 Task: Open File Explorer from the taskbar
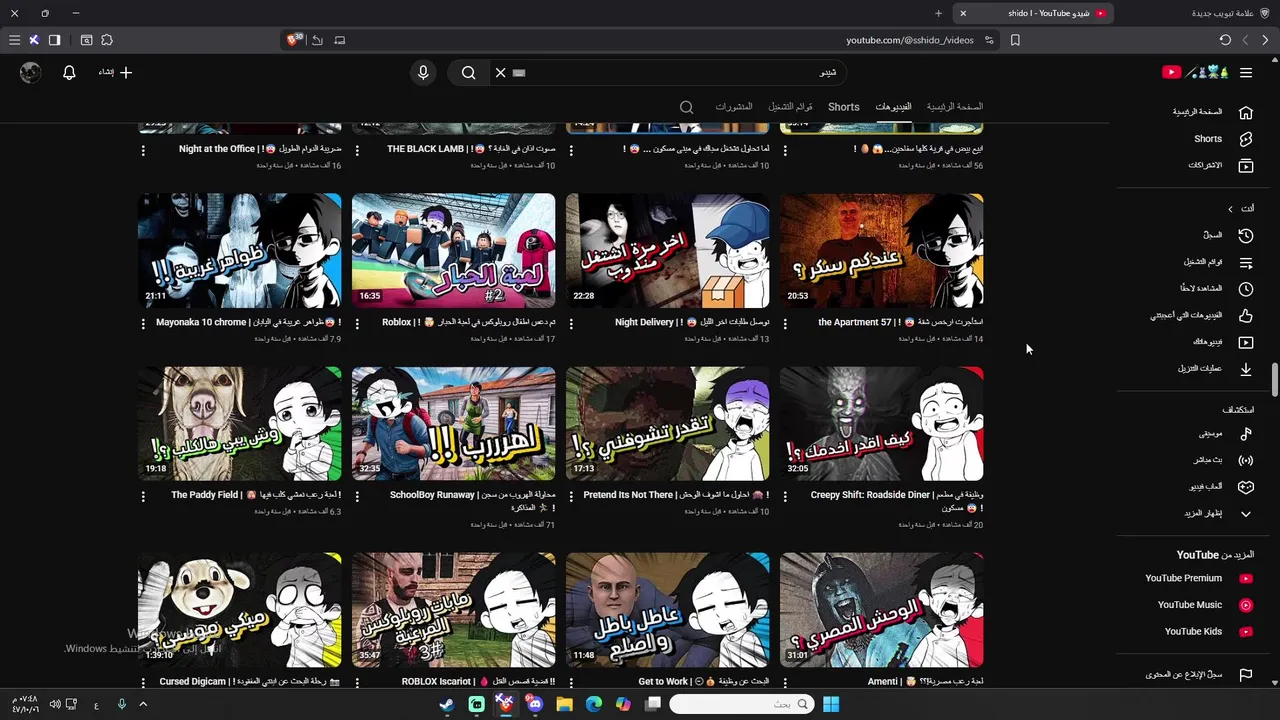coord(564,704)
